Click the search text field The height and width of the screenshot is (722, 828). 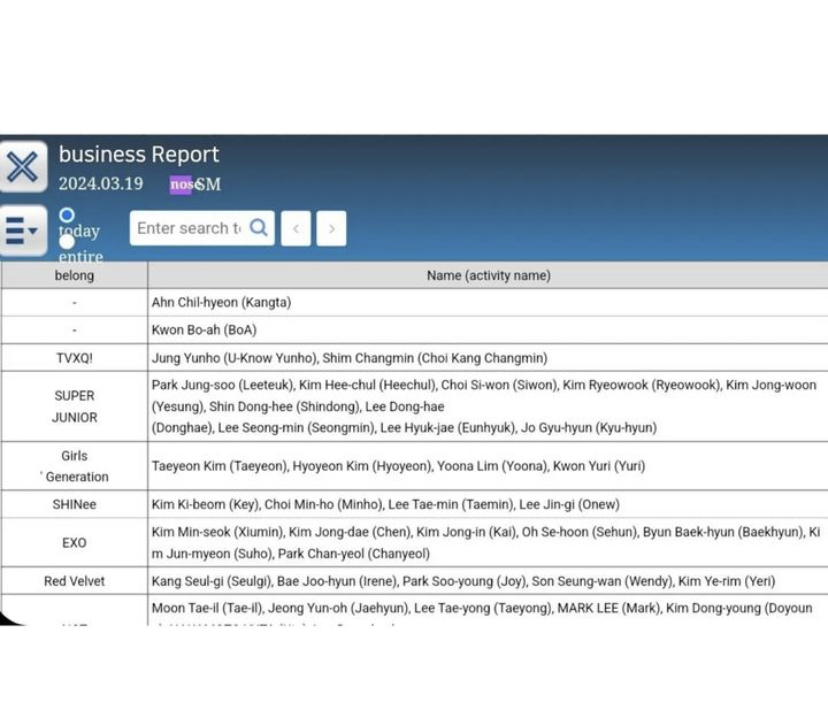pyautogui.click(x=189, y=228)
